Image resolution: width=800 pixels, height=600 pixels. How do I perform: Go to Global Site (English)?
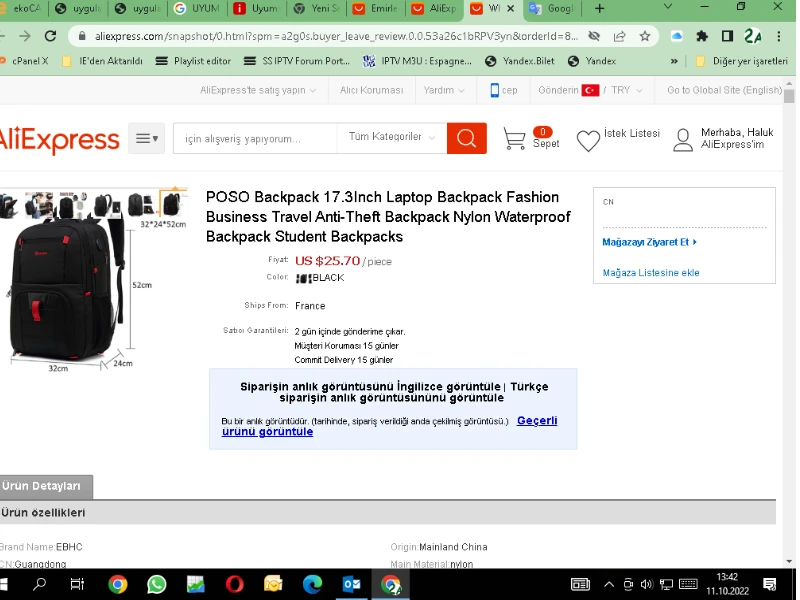tap(724, 90)
